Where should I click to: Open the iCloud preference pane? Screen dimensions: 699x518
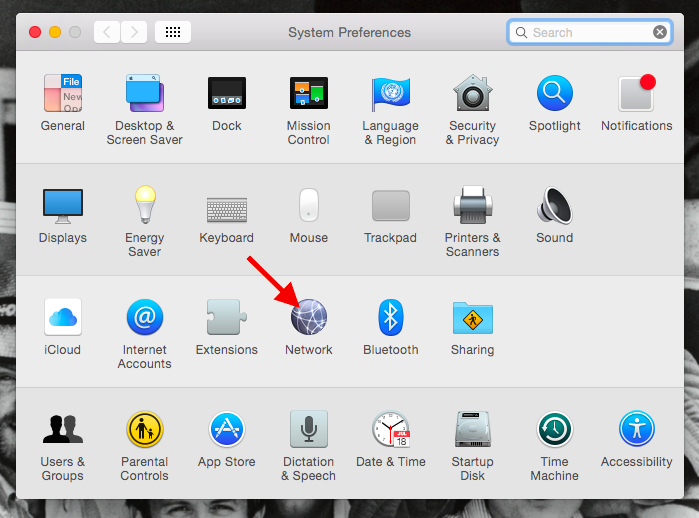click(x=62, y=318)
